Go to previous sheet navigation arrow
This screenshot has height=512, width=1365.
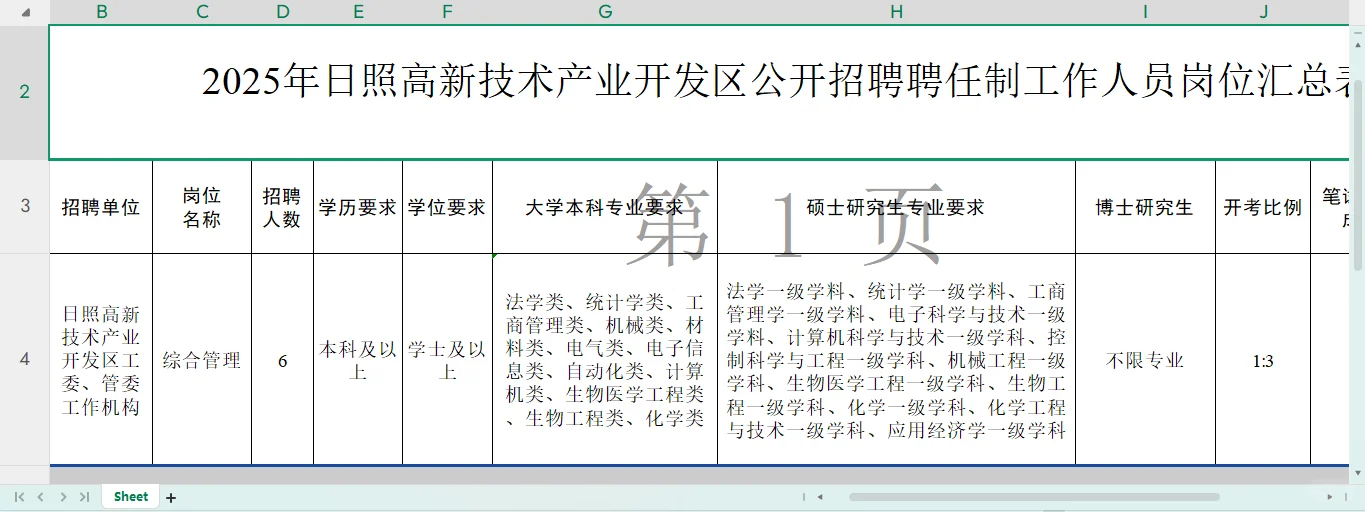point(41,497)
